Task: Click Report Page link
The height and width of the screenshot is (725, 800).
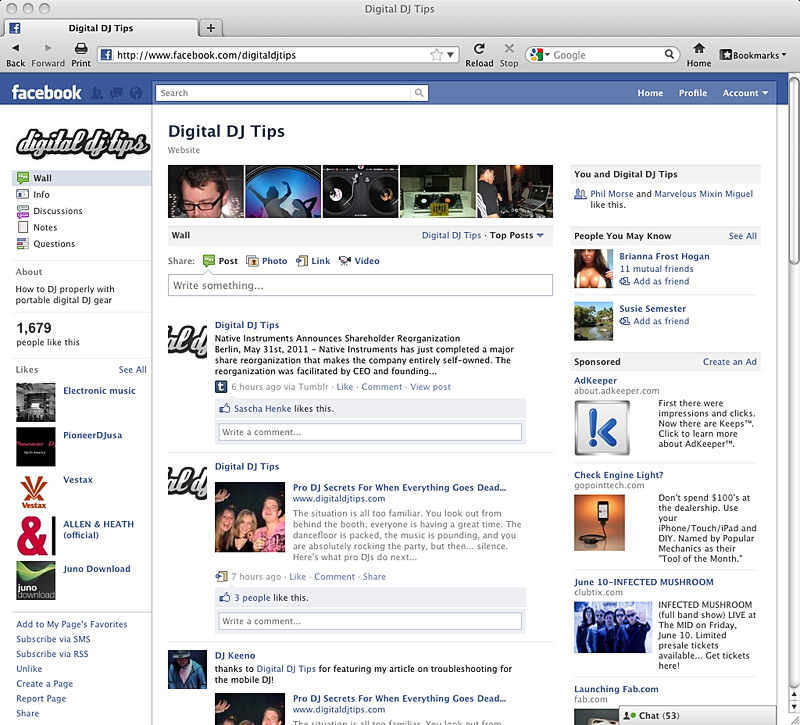Action: pyautogui.click(x=41, y=698)
